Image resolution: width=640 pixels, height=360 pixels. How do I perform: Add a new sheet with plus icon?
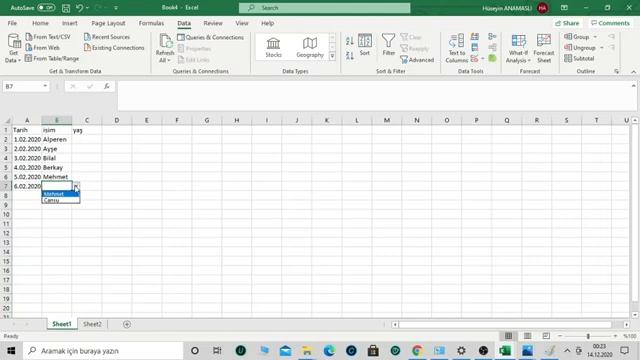(x=127, y=324)
